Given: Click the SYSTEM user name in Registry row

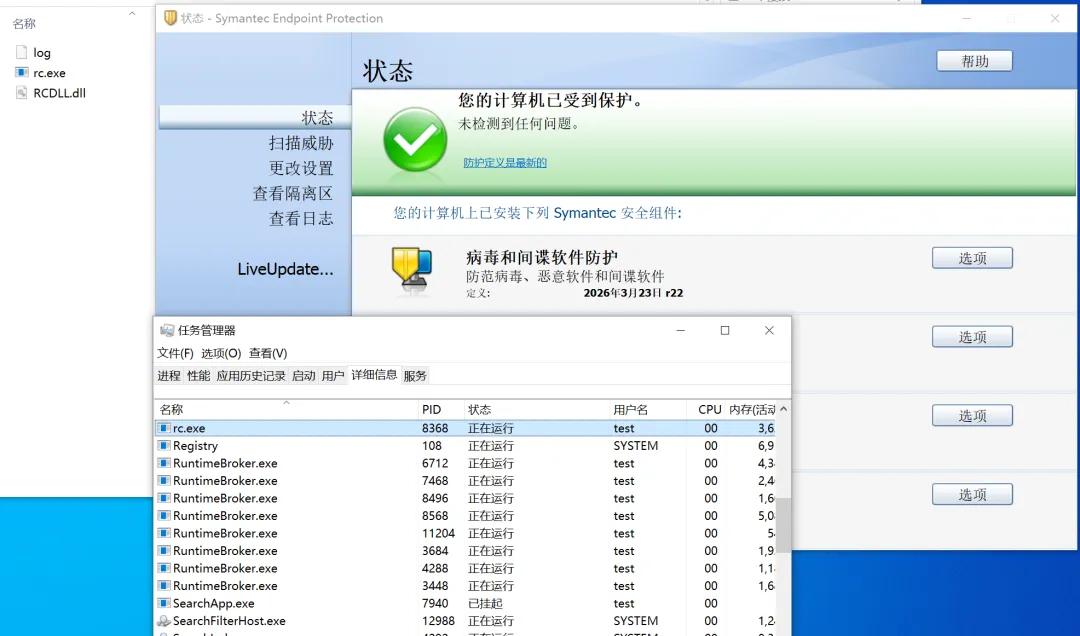Looking at the screenshot, I should (x=636, y=446).
